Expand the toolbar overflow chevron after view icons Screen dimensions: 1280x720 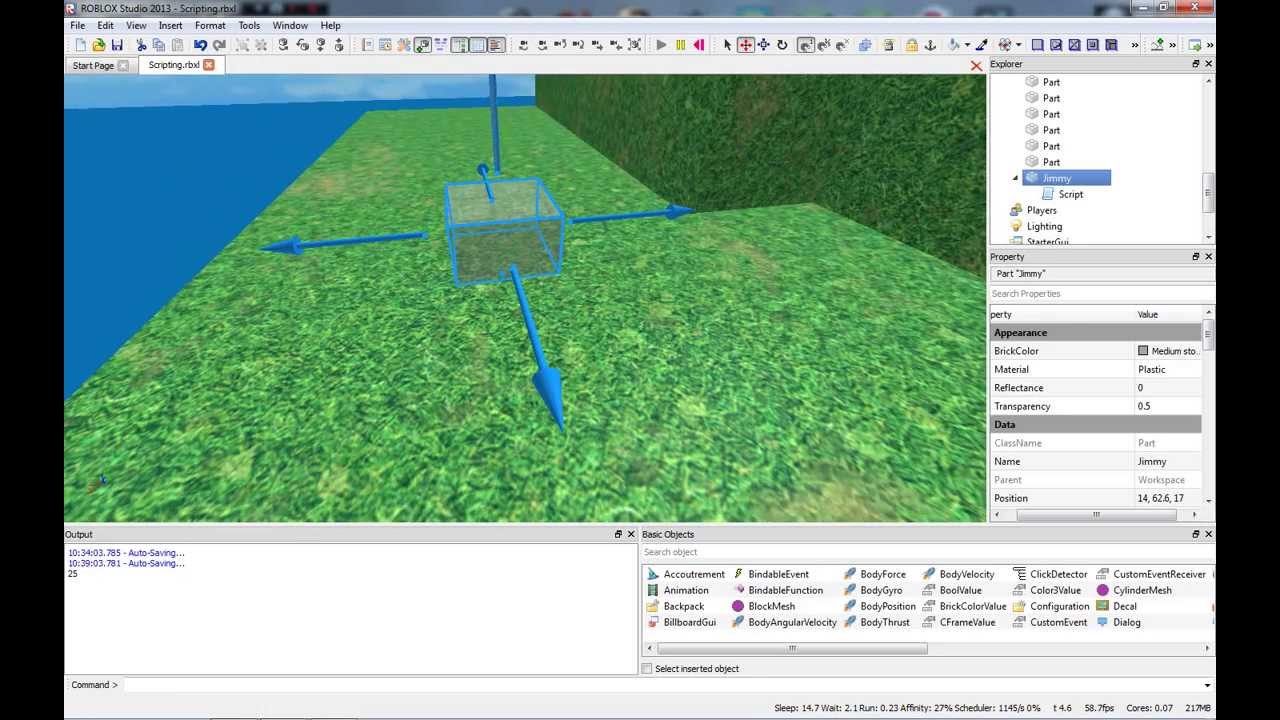click(x=1135, y=45)
